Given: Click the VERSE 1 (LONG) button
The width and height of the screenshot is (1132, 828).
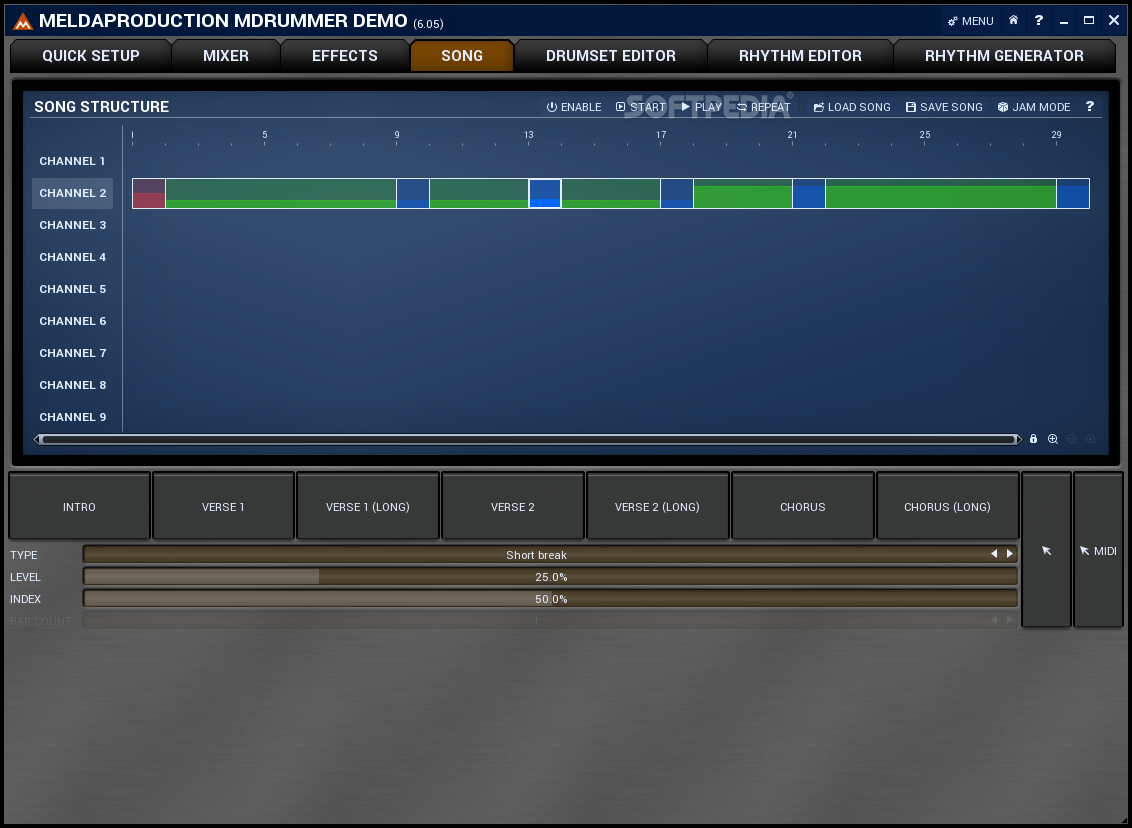Looking at the screenshot, I should 367,507.
